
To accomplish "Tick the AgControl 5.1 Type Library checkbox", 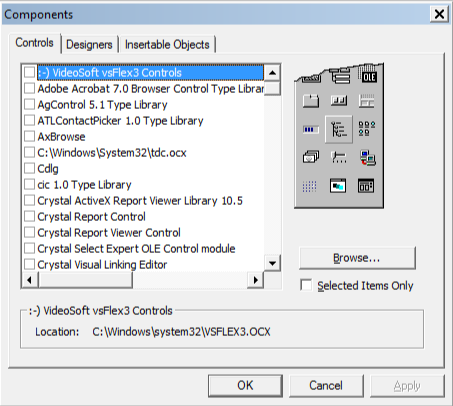I will click(30, 104).
